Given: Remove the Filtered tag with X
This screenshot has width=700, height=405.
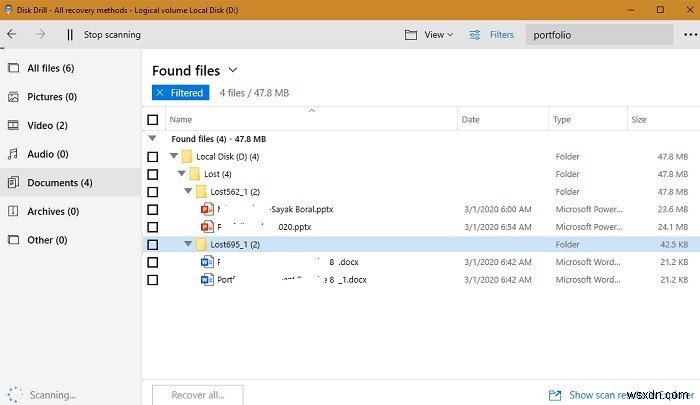Looking at the screenshot, I should tap(160, 93).
